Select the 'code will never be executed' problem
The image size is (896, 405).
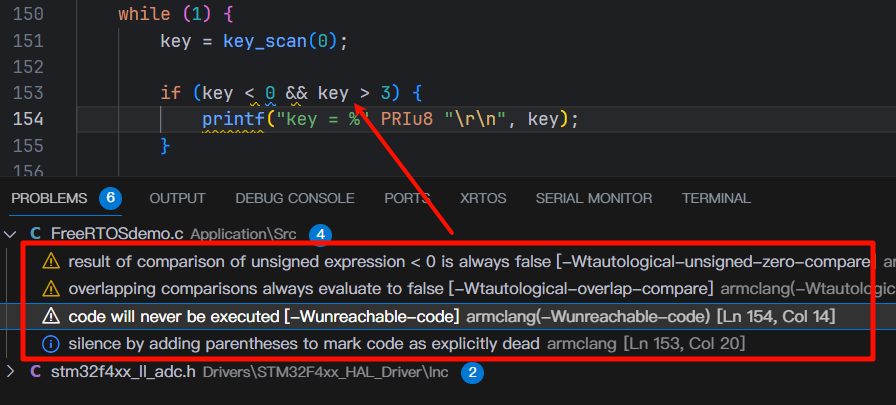[260, 316]
